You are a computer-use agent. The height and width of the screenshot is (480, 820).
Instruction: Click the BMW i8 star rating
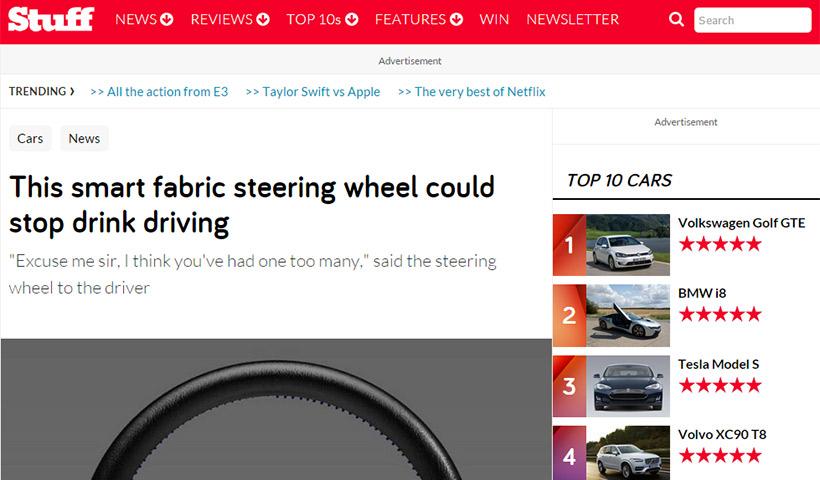pyautogui.click(x=720, y=314)
